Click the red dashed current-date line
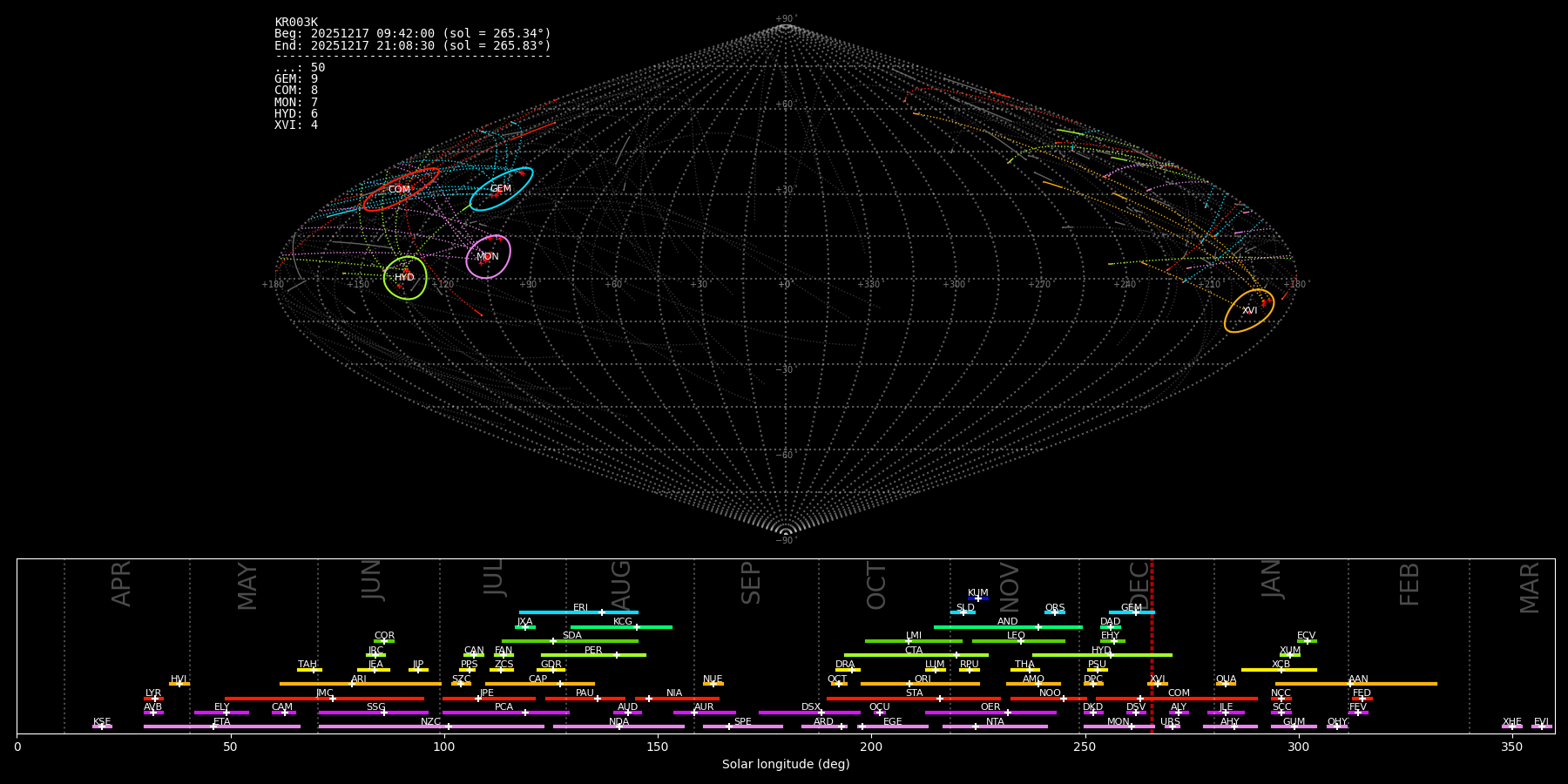Image resolution: width=1568 pixels, height=784 pixels. [x=1152, y=645]
